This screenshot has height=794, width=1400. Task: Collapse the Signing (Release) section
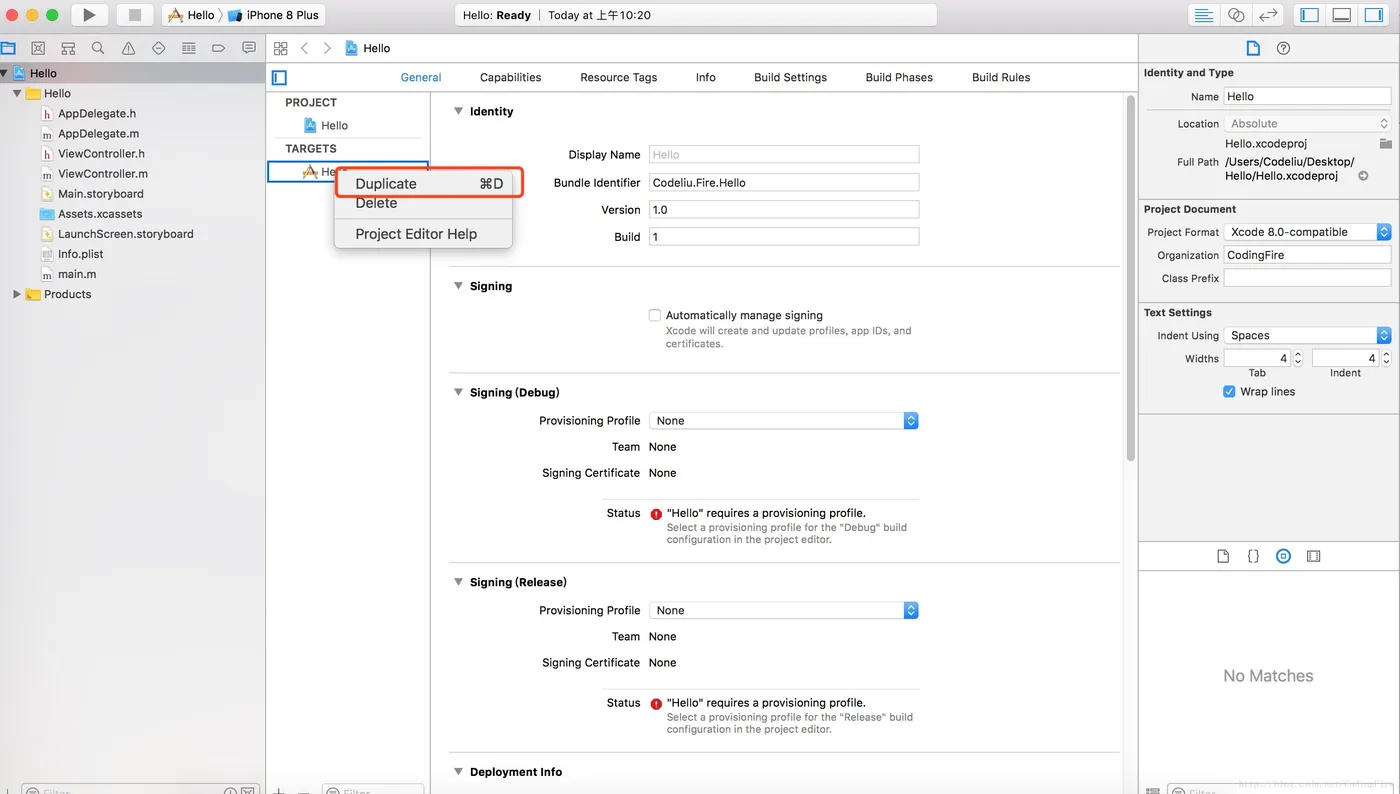click(459, 582)
